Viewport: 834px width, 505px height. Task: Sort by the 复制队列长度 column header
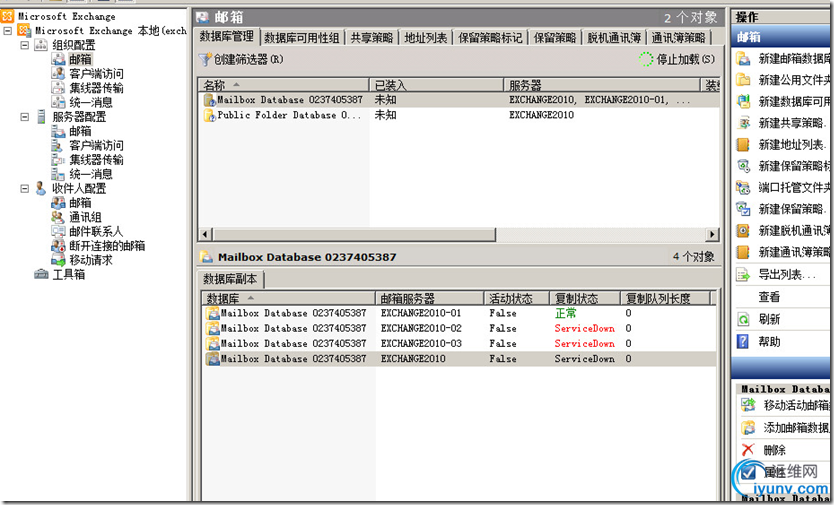click(666, 299)
